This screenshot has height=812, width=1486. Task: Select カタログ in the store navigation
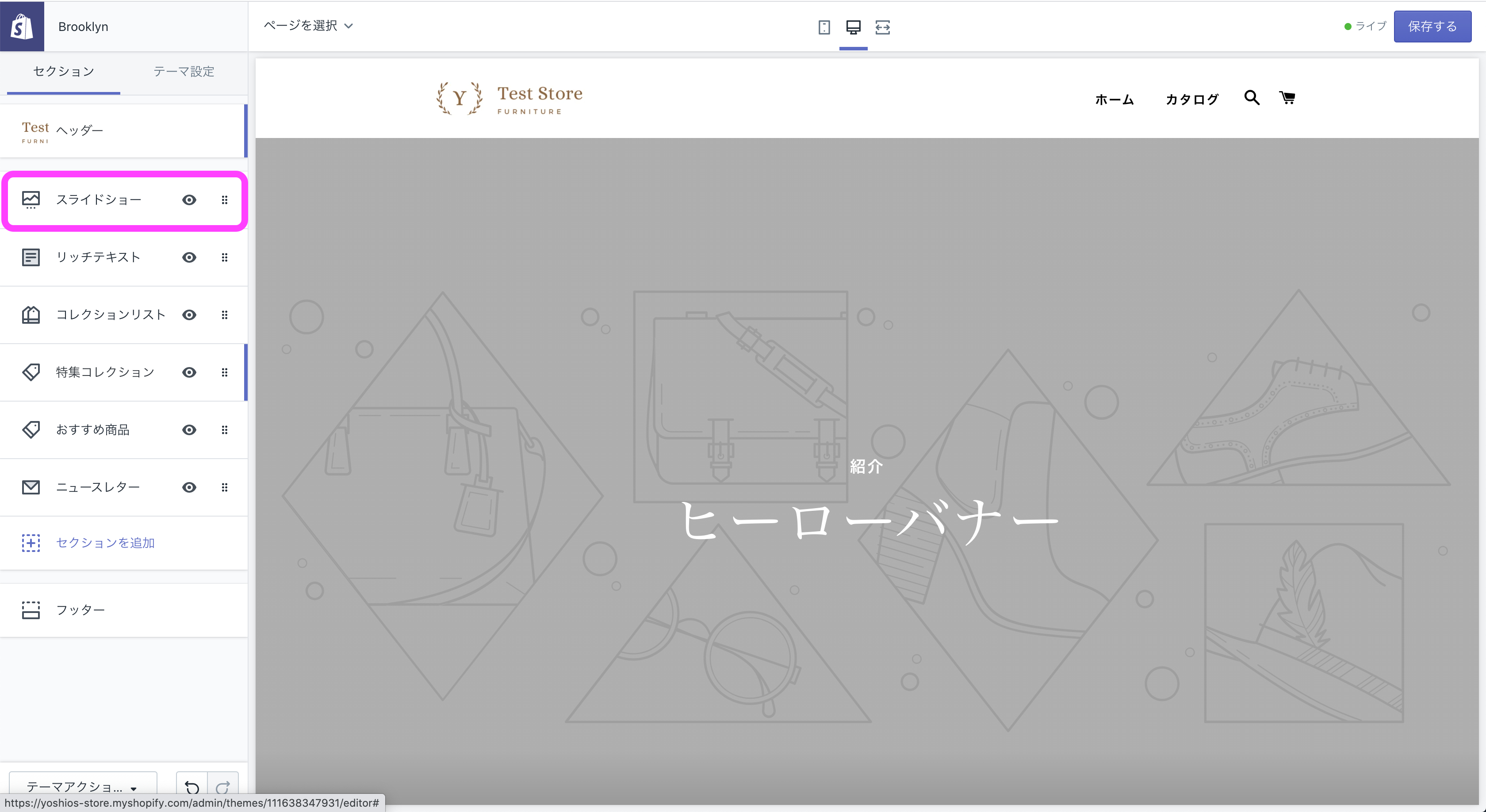1192,99
